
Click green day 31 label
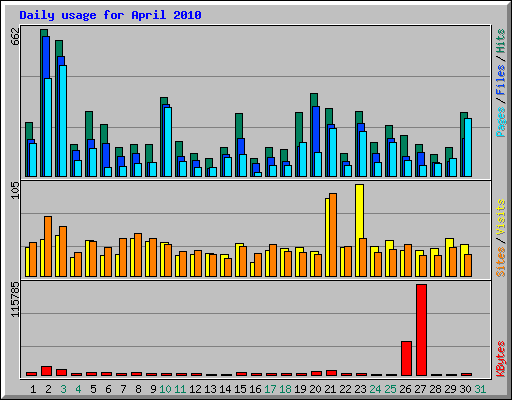click(x=480, y=389)
